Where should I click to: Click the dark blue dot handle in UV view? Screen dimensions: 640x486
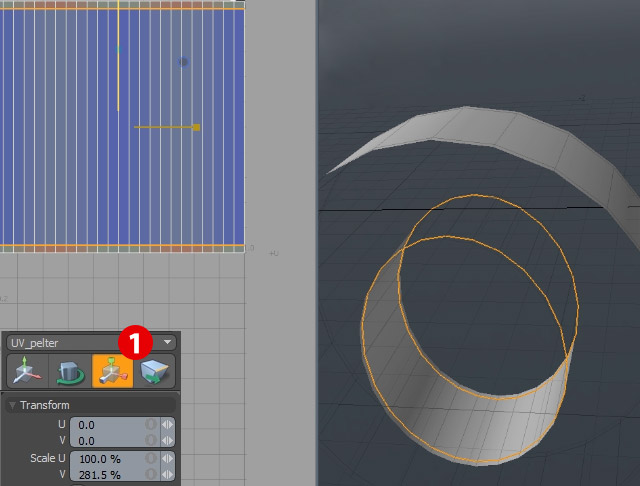(183, 62)
